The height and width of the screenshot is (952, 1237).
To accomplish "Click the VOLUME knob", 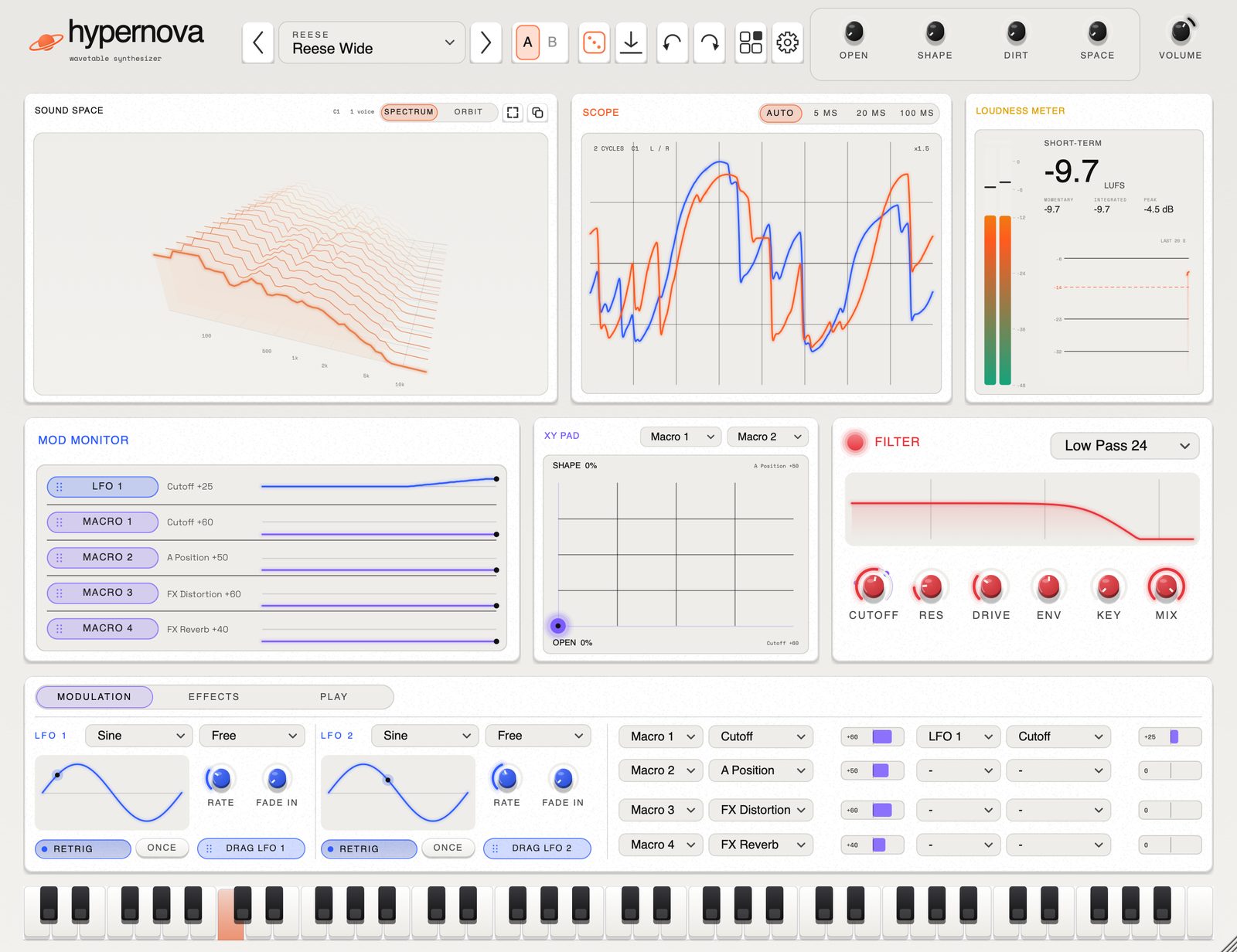I will point(1181,32).
